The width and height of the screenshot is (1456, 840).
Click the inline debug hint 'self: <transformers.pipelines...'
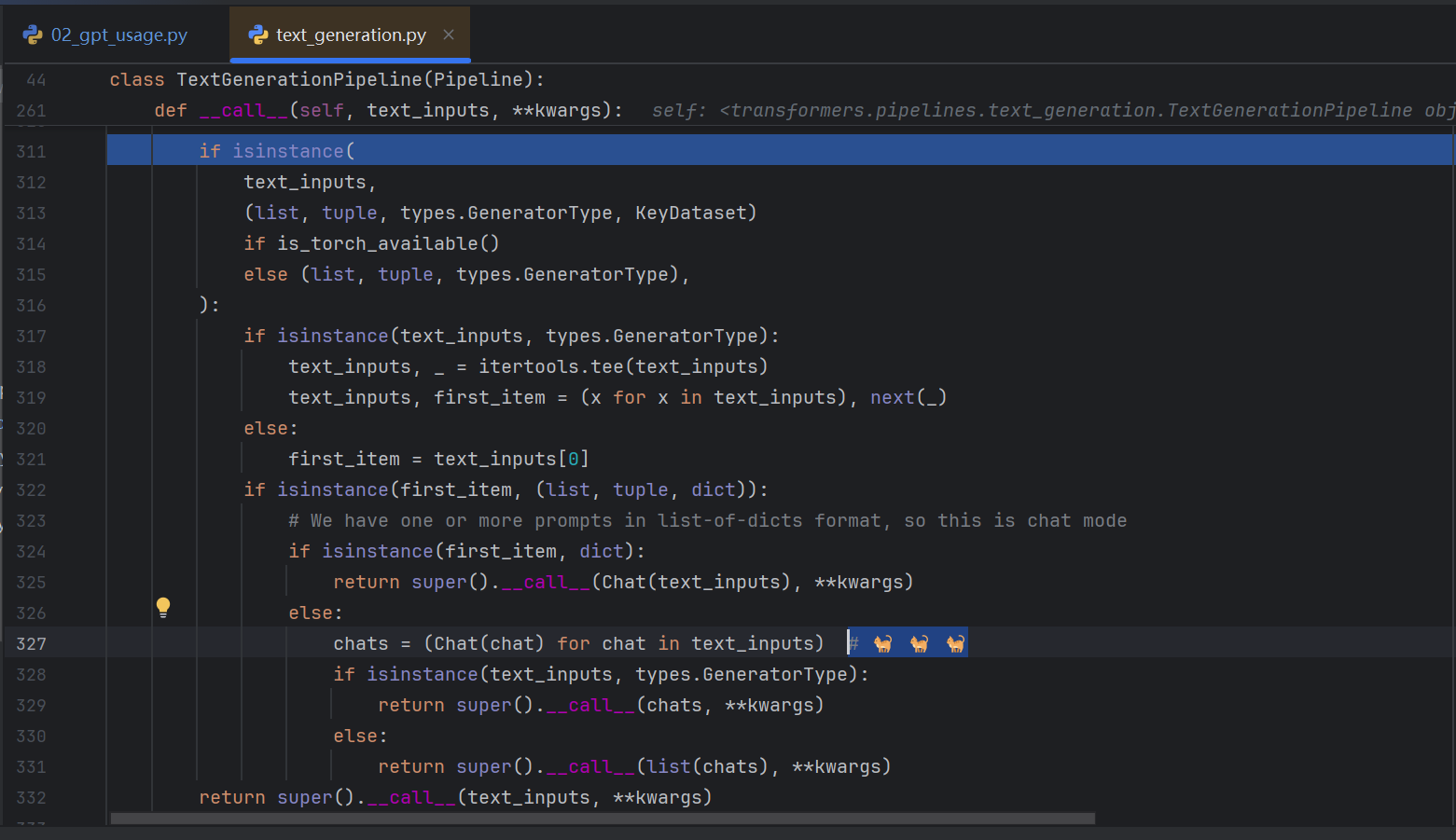[x=1053, y=110]
